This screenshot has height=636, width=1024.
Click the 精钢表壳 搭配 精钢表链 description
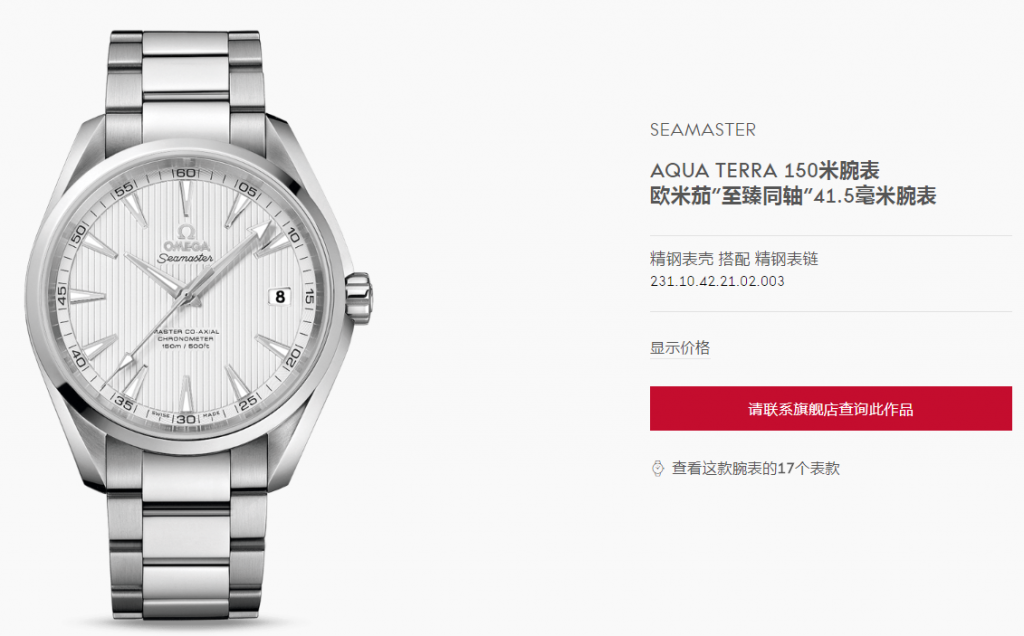(734, 259)
